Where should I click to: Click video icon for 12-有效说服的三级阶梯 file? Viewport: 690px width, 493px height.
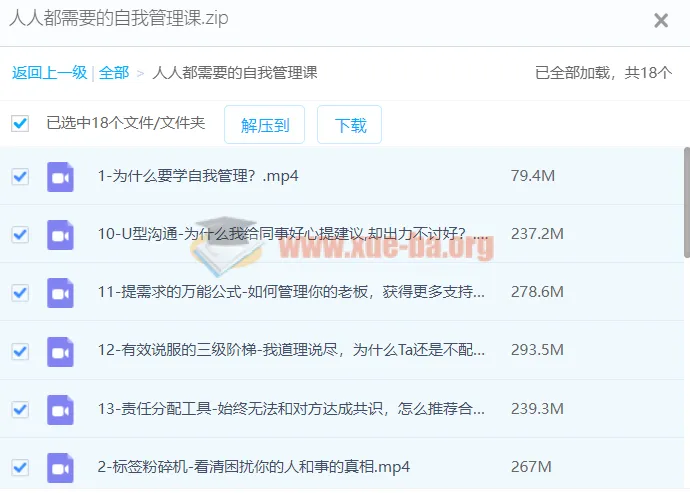[60, 352]
